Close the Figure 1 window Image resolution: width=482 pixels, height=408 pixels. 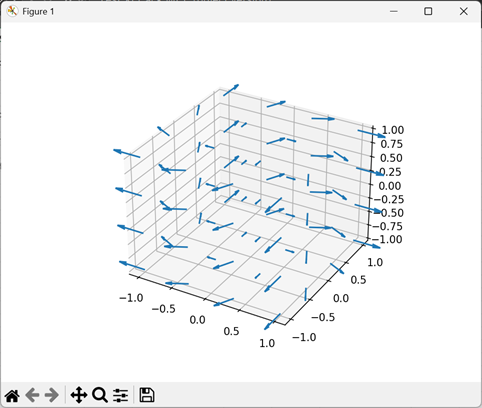463,11
